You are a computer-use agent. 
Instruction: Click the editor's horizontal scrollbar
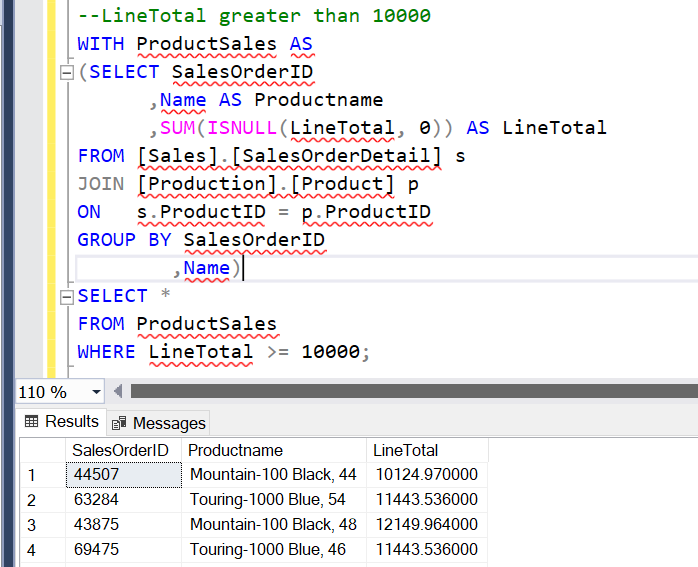point(400,391)
